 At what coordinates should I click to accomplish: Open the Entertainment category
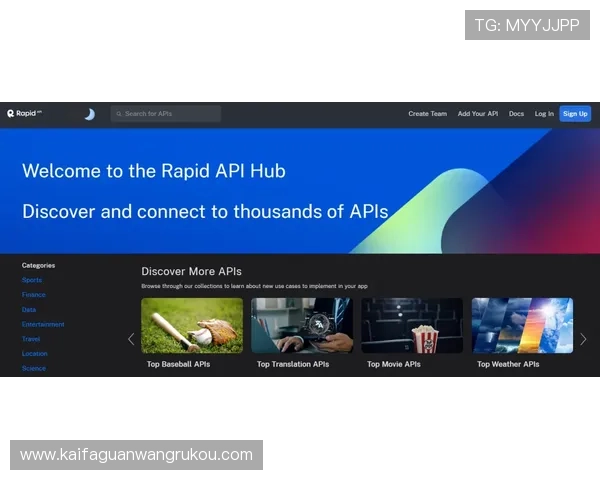click(x=43, y=324)
